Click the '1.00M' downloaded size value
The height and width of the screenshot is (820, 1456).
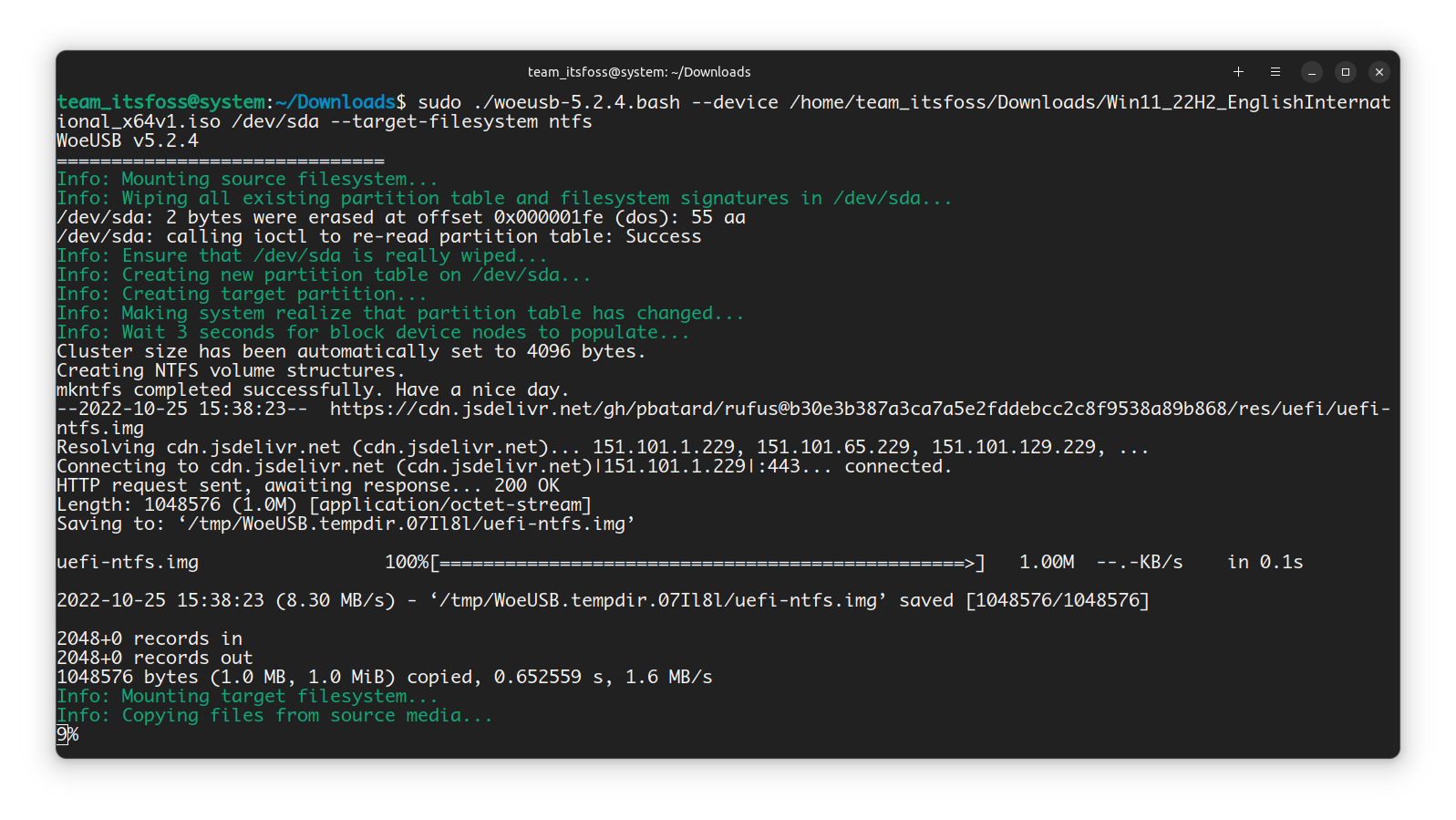pos(1047,562)
